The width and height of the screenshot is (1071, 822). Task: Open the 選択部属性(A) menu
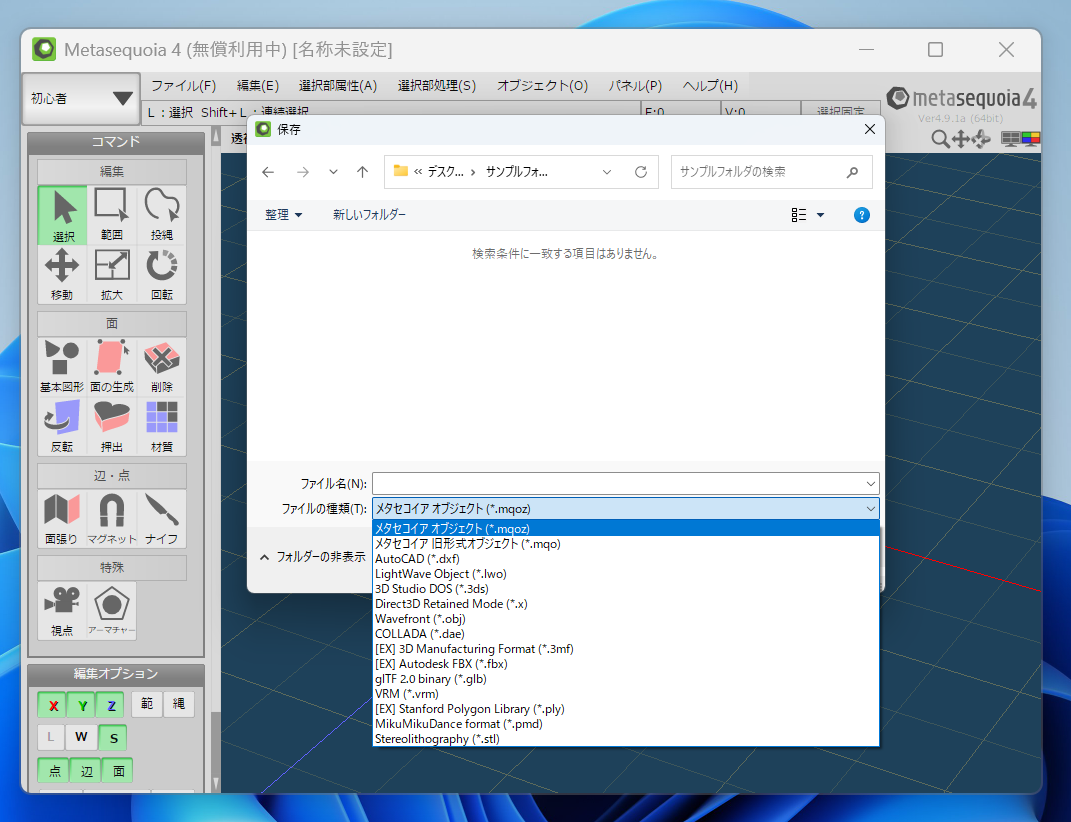pyautogui.click(x=337, y=85)
